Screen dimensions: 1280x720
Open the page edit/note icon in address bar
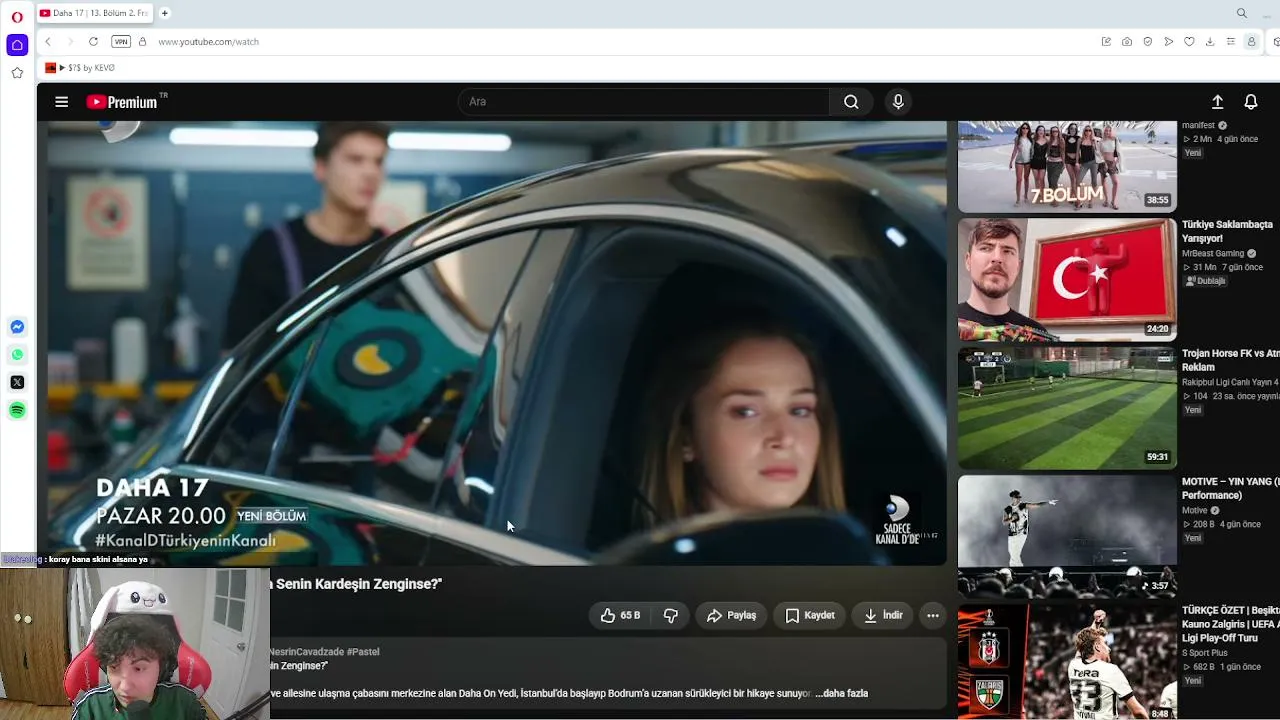1106,42
